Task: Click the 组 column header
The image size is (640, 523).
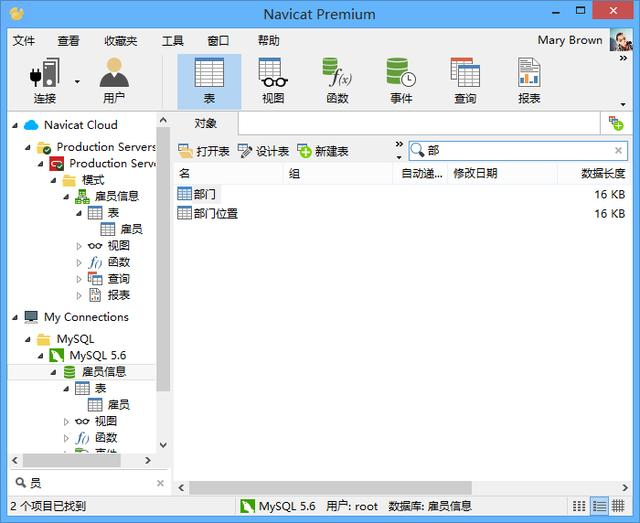Action: pos(338,174)
